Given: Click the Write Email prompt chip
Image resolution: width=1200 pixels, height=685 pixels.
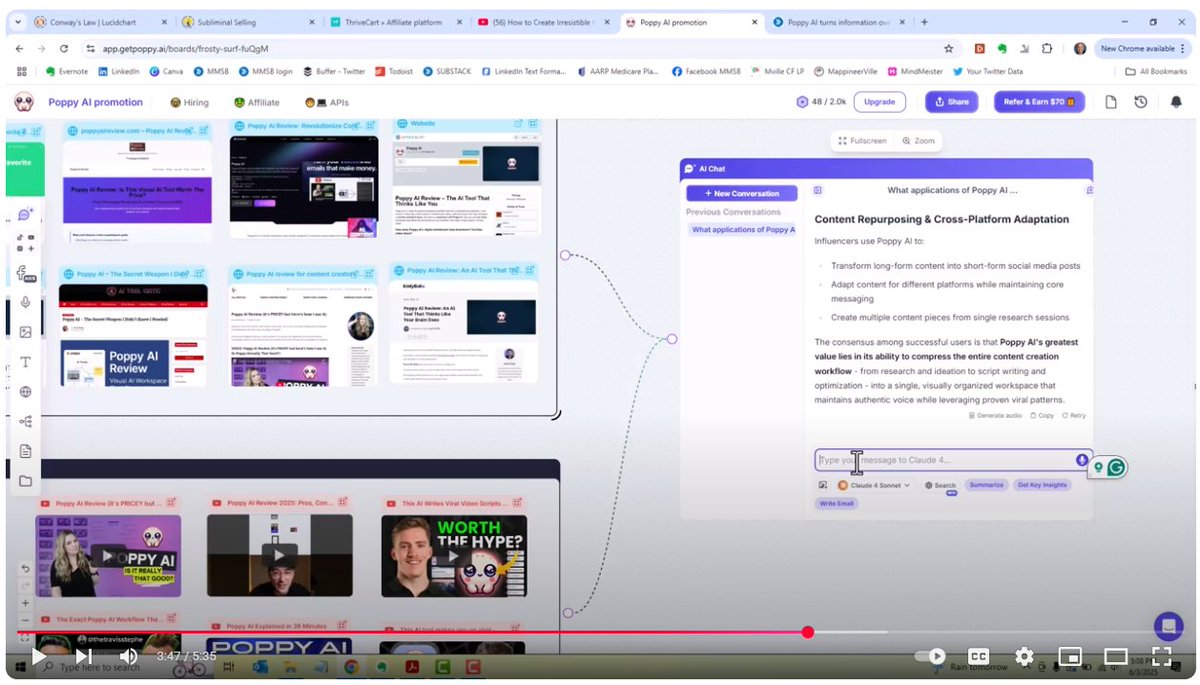Looking at the screenshot, I should [836, 503].
